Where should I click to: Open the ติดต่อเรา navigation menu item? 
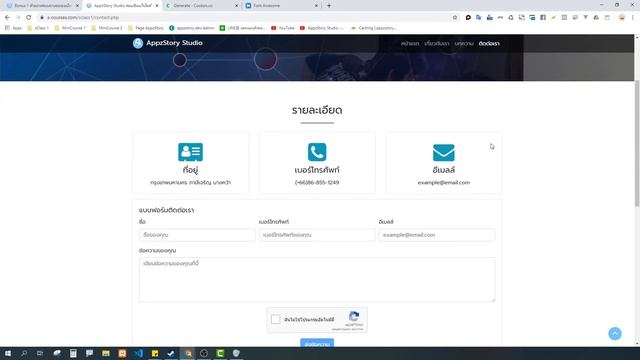coord(489,43)
